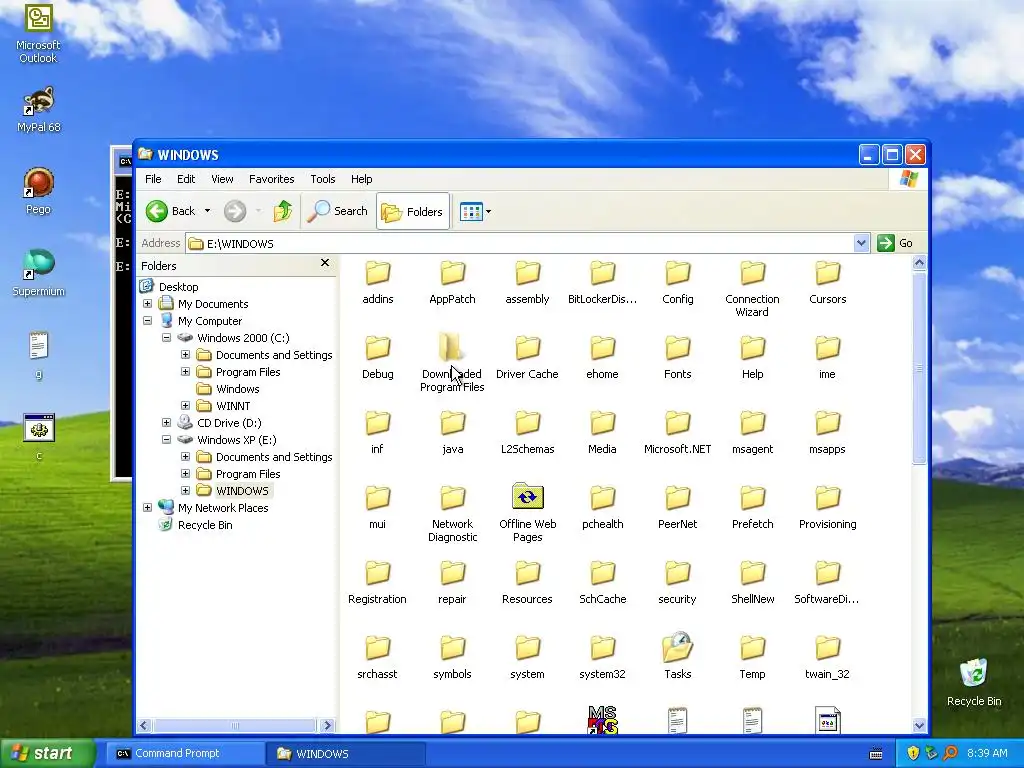Select the Supermium desktop shortcut
This screenshot has height=768, width=1024.
tap(38, 273)
